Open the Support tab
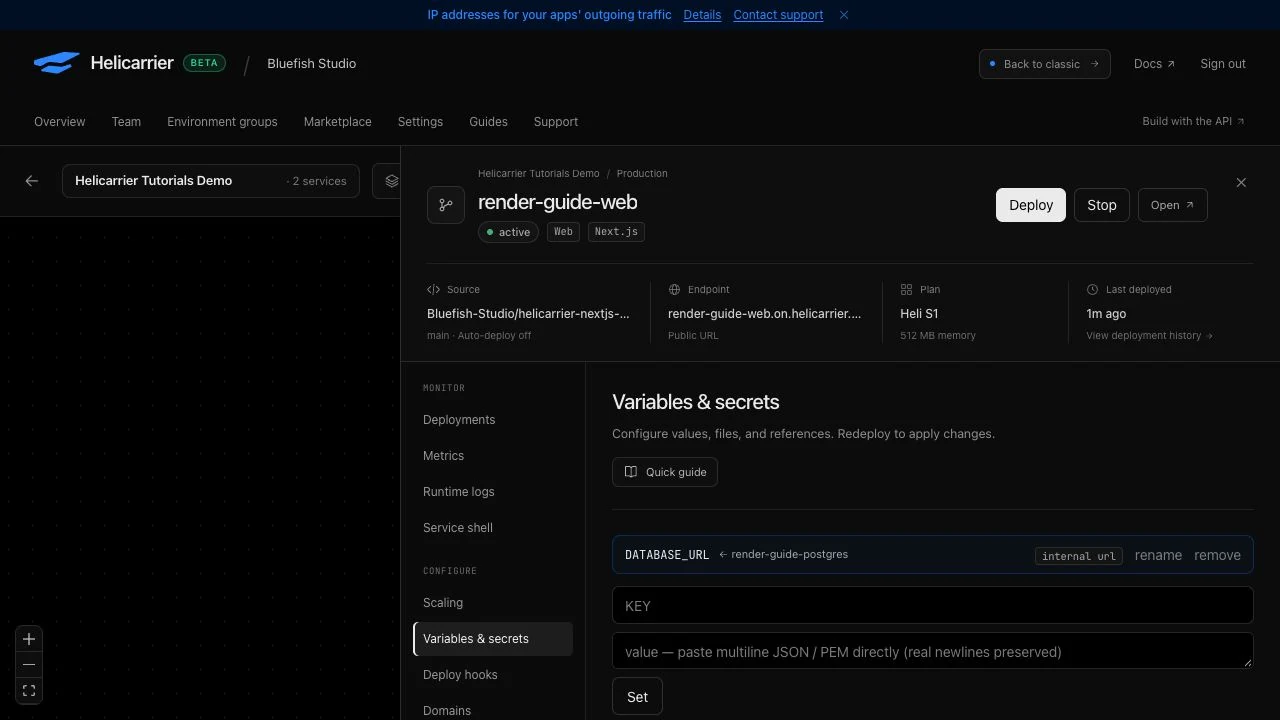The height and width of the screenshot is (720, 1280). (556, 122)
